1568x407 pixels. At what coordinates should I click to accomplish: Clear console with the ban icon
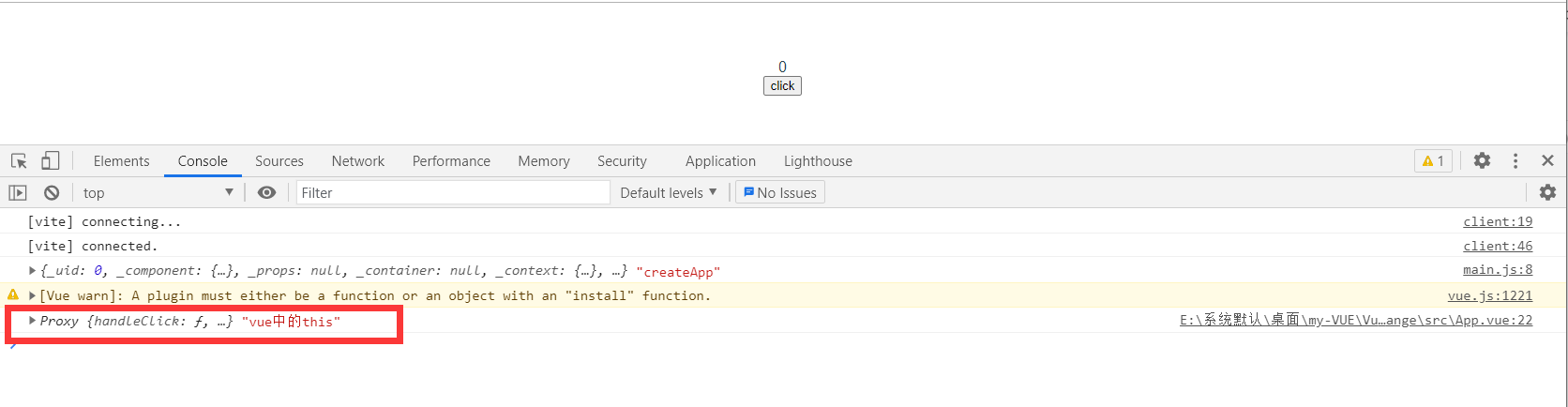click(52, 192)
